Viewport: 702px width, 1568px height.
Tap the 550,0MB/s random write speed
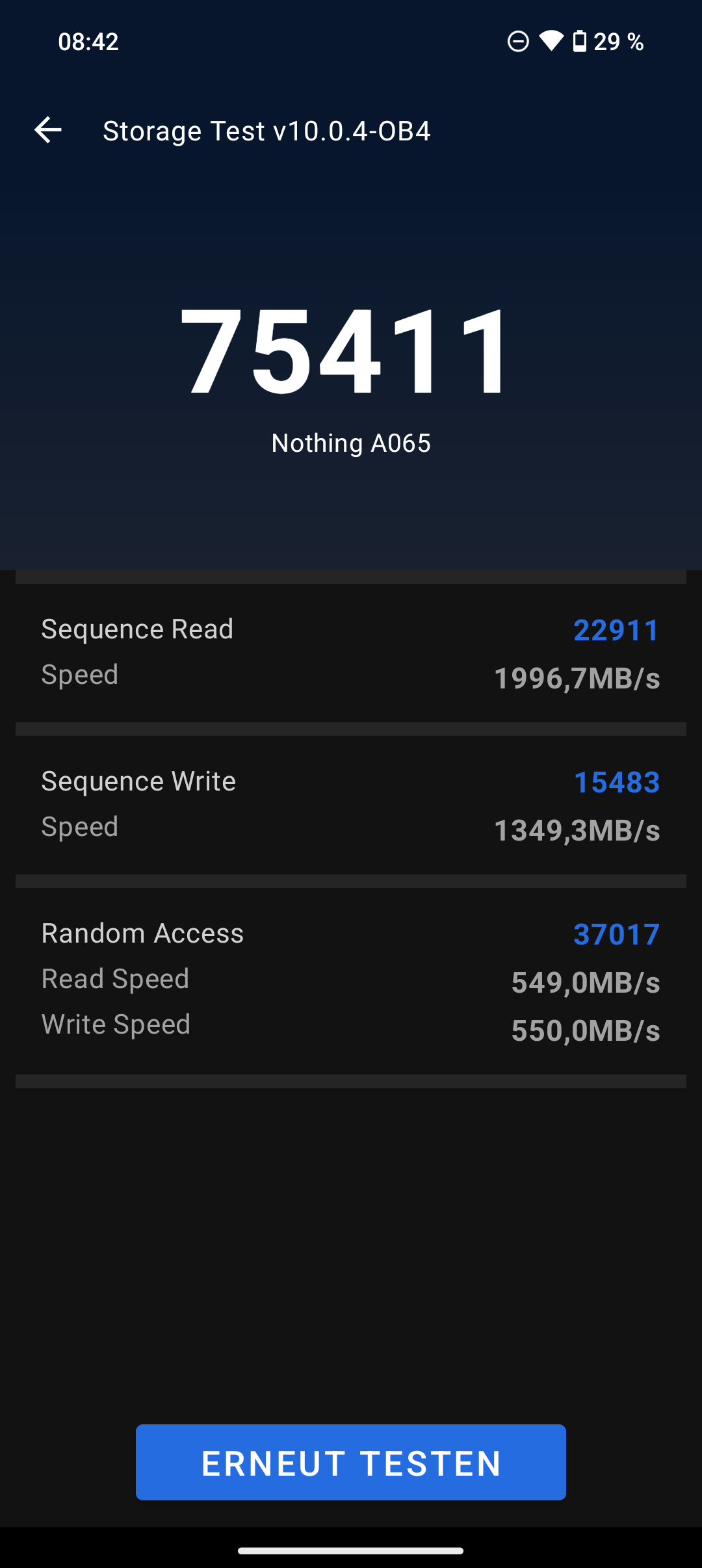click(586, 1031)
